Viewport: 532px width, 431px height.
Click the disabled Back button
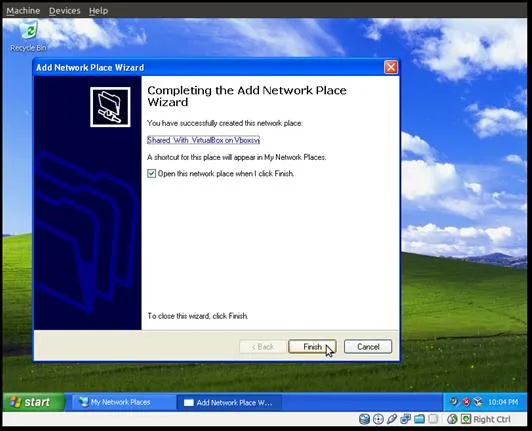(263, 346)
